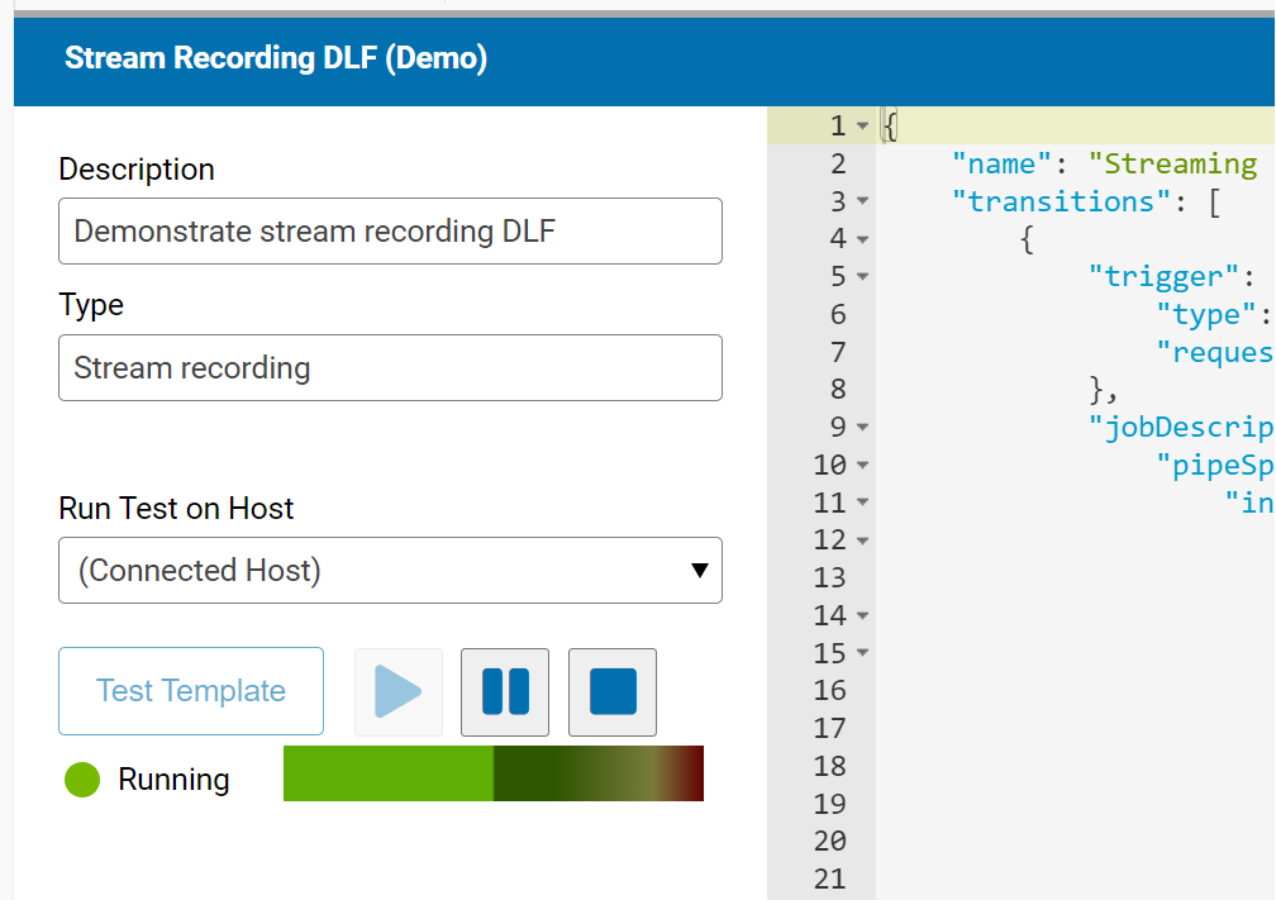1276x902 pixels.
Task: Collapse the transitions array at line 3
Action: pos(862,202)
